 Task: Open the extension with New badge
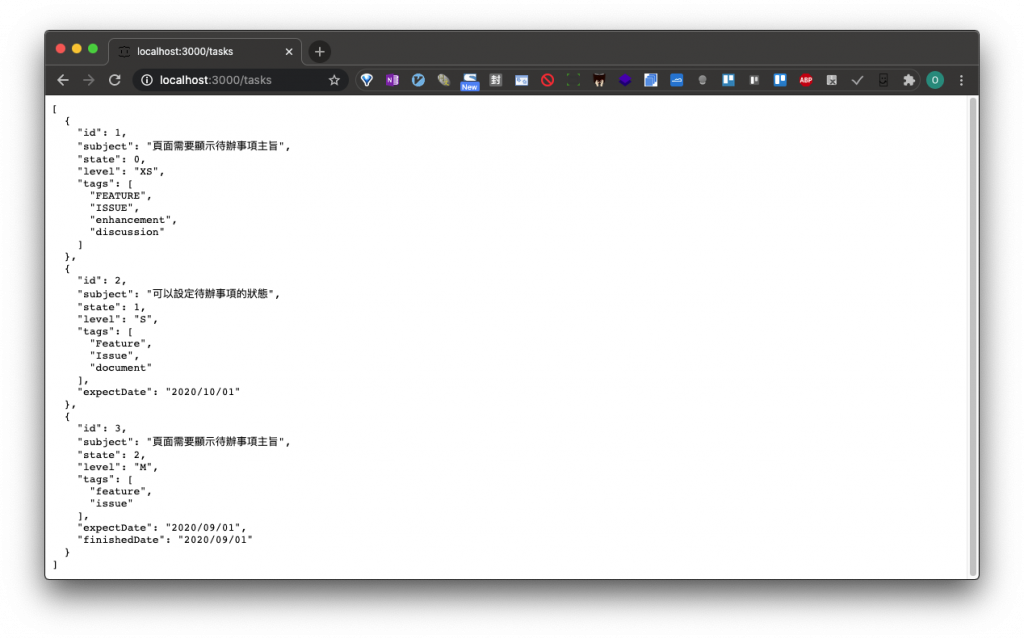pyautogui.click(x=470, y=81)
